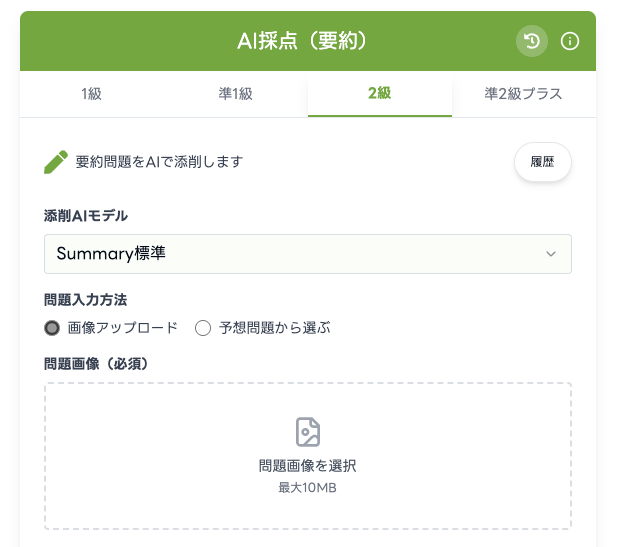Select the 予想問題から選ぶ radio option
The image size is (619, 547).
[x=203, y=327]
